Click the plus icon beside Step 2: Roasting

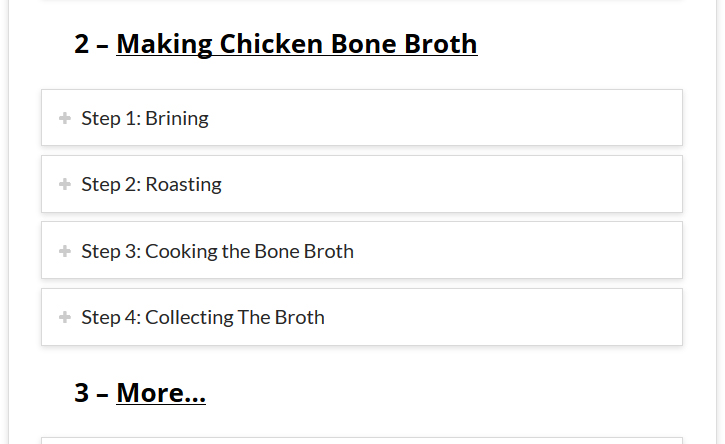(x=65, y=184)
